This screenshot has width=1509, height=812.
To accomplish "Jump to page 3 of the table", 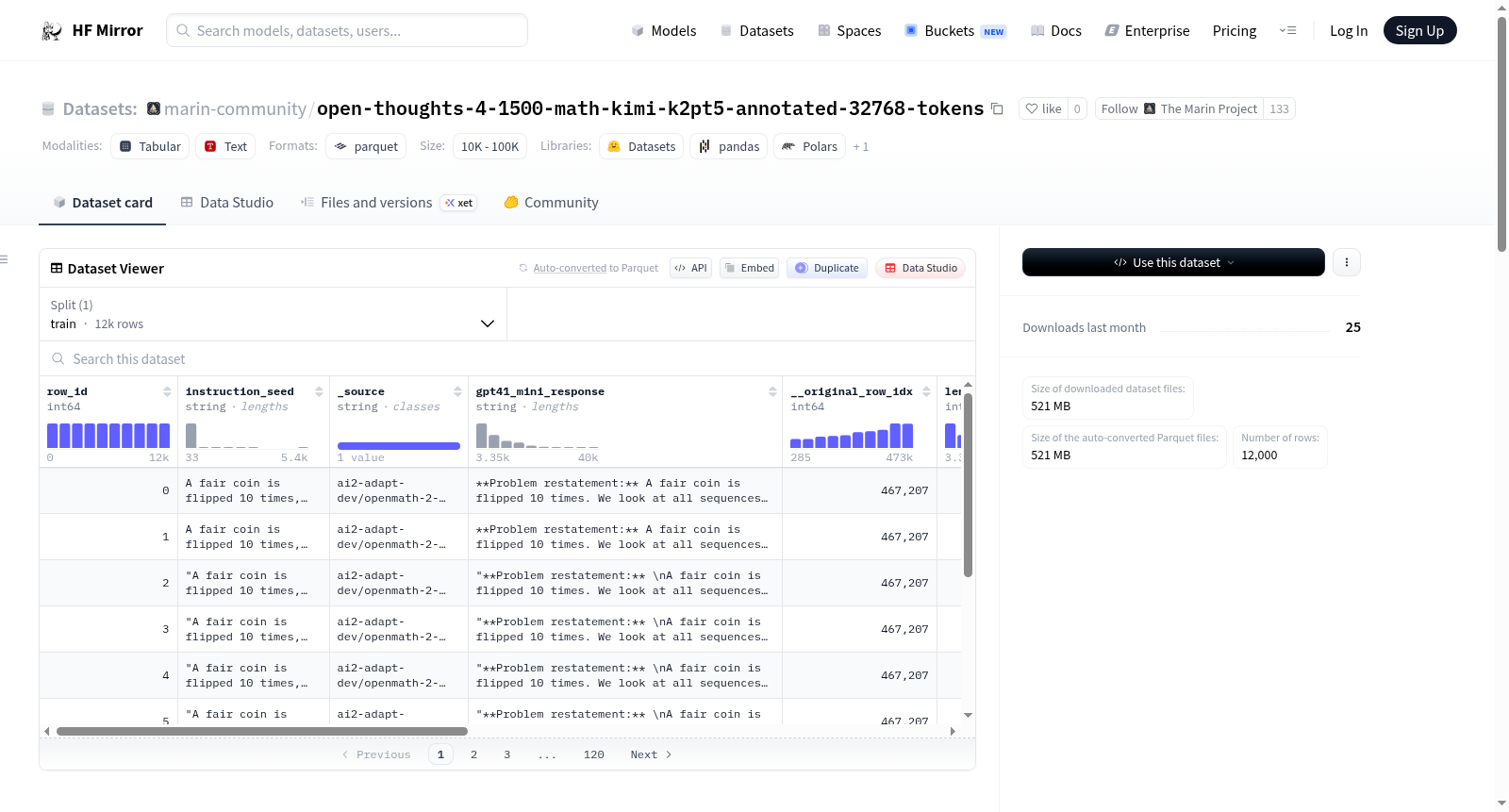I will pyautogui.click(x=506, y=754).
